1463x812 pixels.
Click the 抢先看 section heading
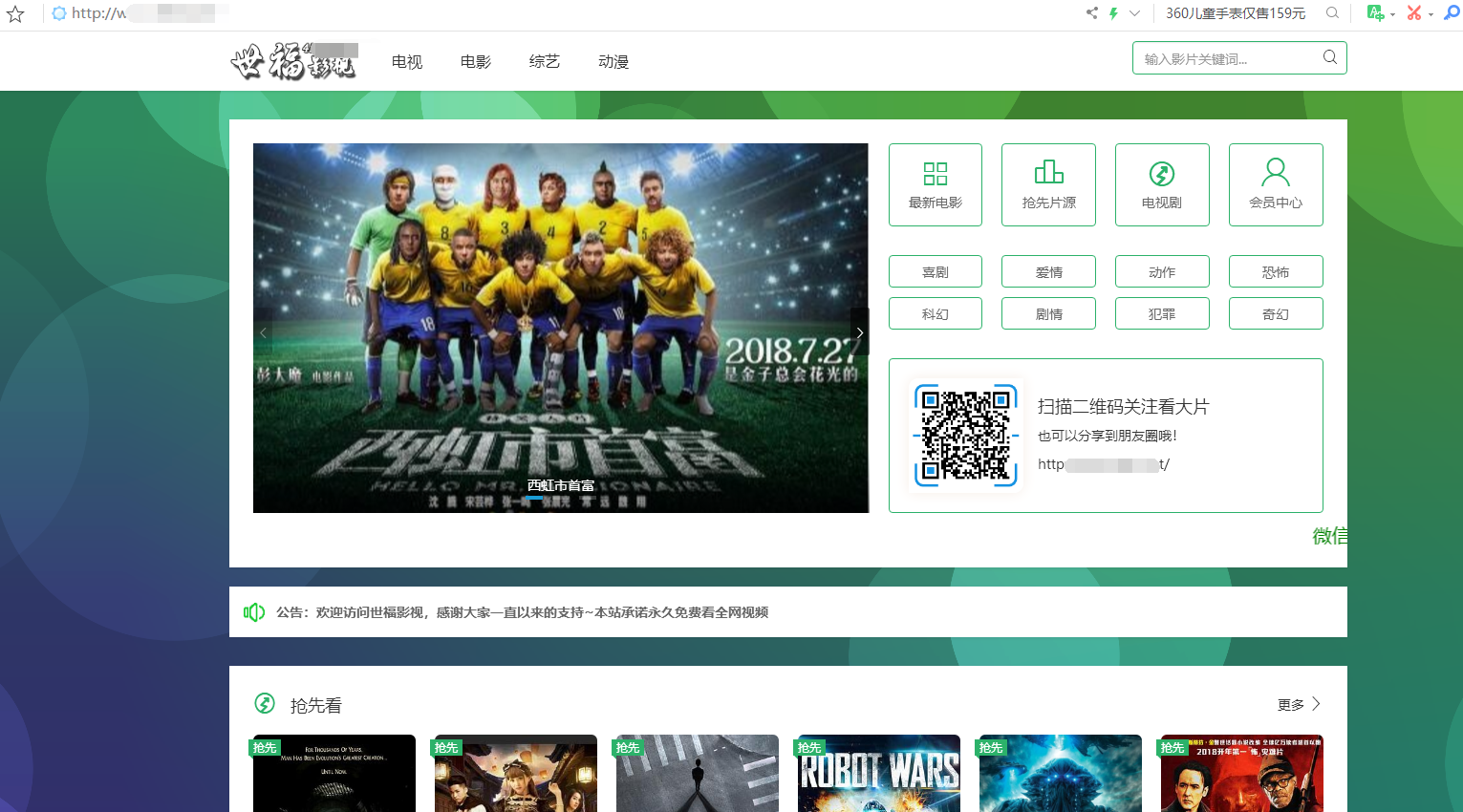tap(316, 706)
